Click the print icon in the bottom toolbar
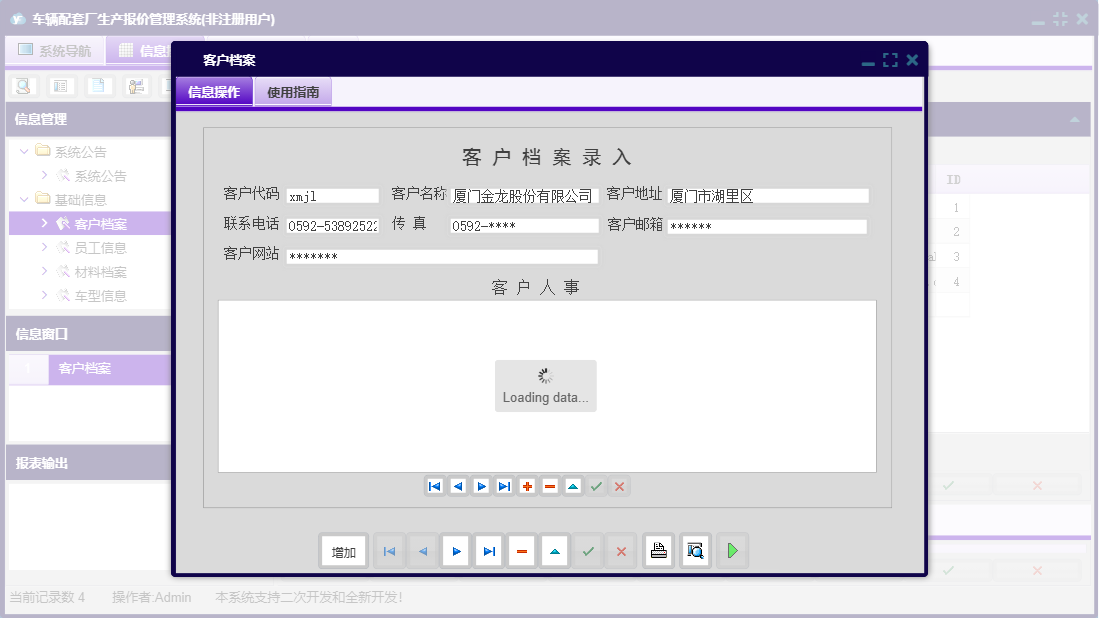The width and height of the screenshot is (1099, 618). (658, 550)
